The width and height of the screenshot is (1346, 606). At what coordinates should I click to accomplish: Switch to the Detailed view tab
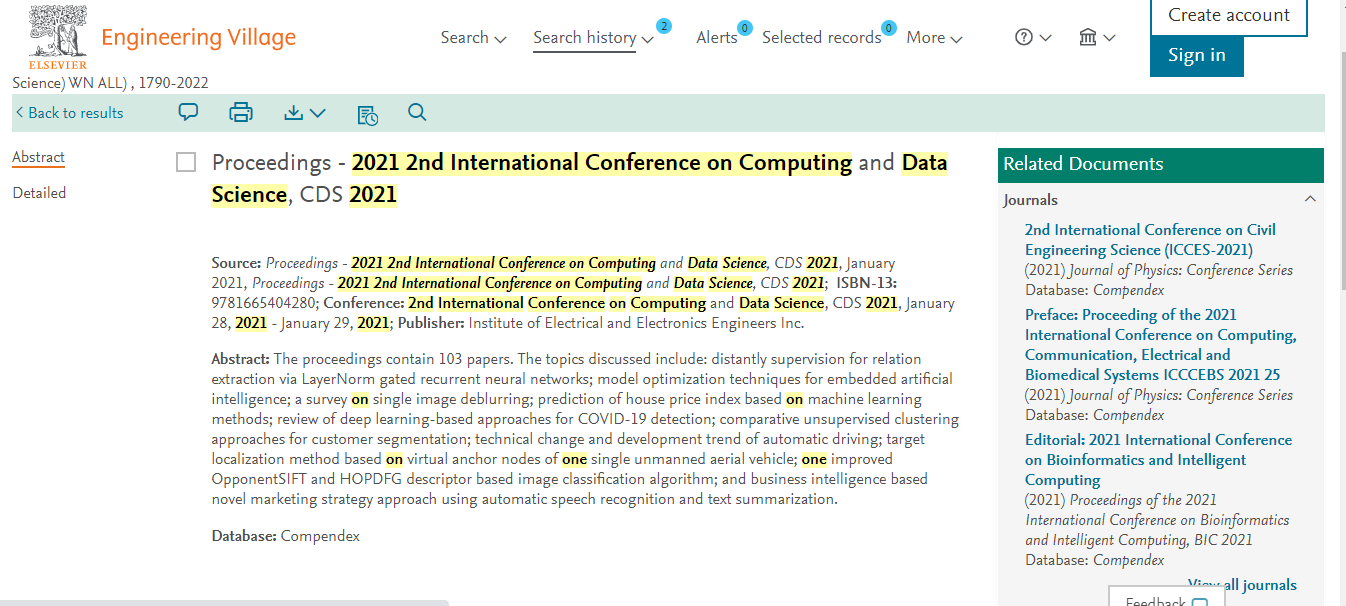(x=39, y=193)
